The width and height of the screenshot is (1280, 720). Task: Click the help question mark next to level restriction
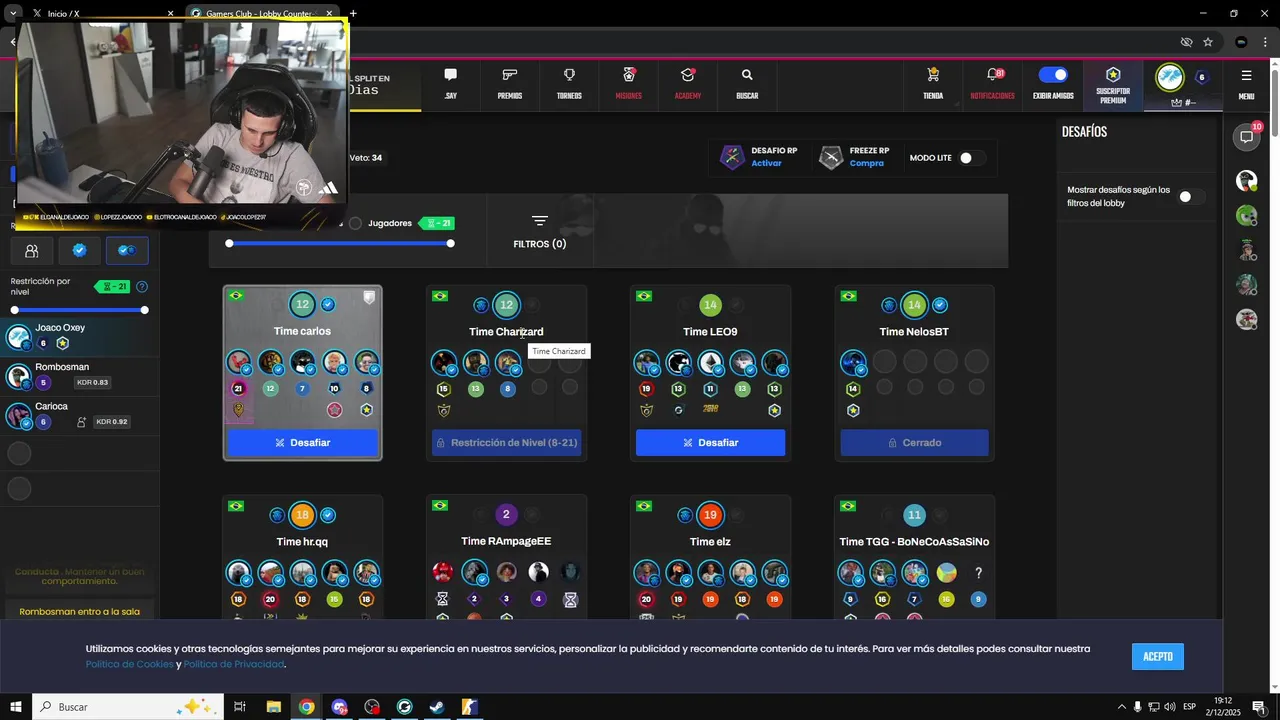click(142, 287)
